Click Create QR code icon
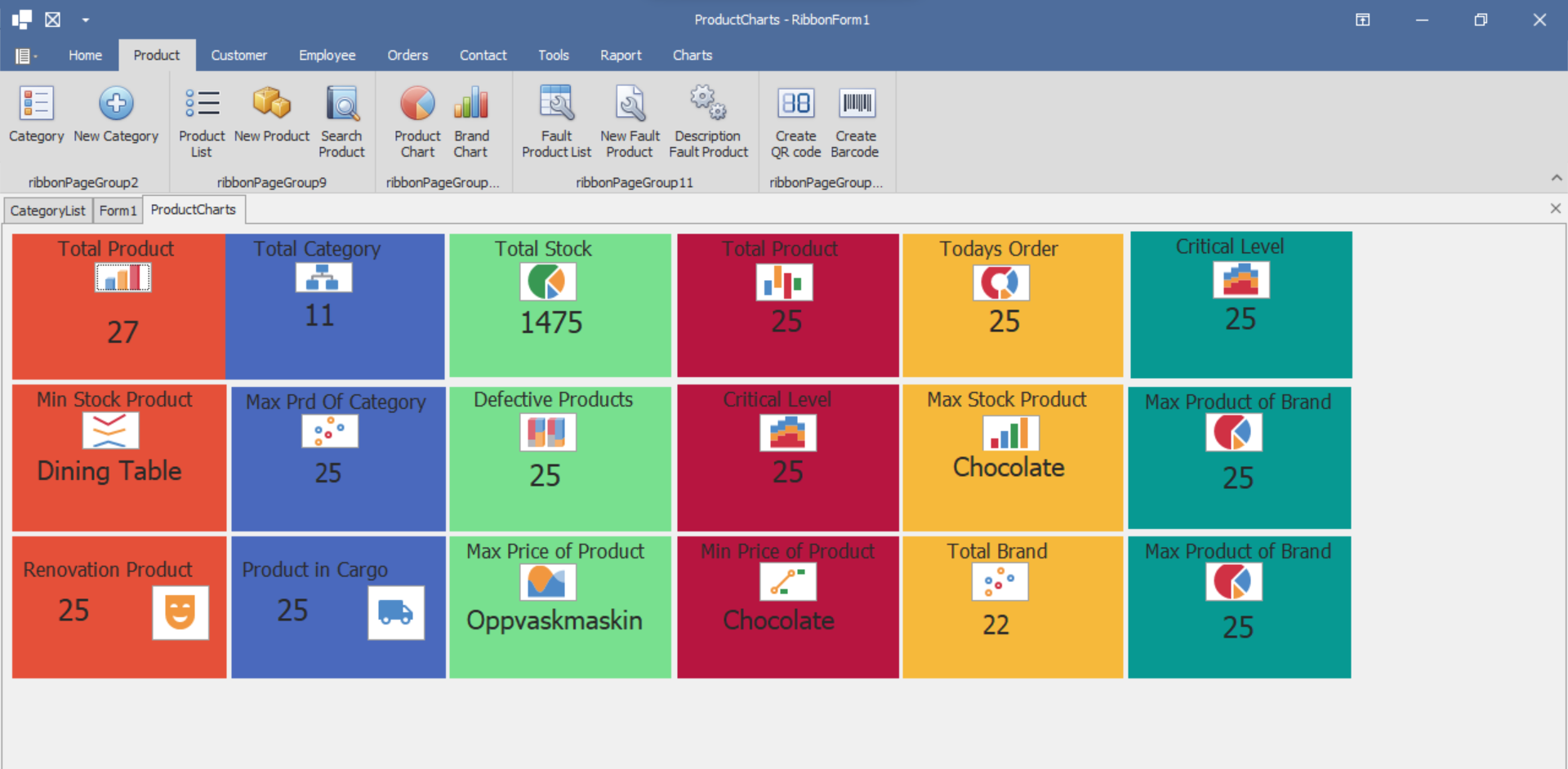This screenshot has height=769, width=1568. click(x=795, y=104)
